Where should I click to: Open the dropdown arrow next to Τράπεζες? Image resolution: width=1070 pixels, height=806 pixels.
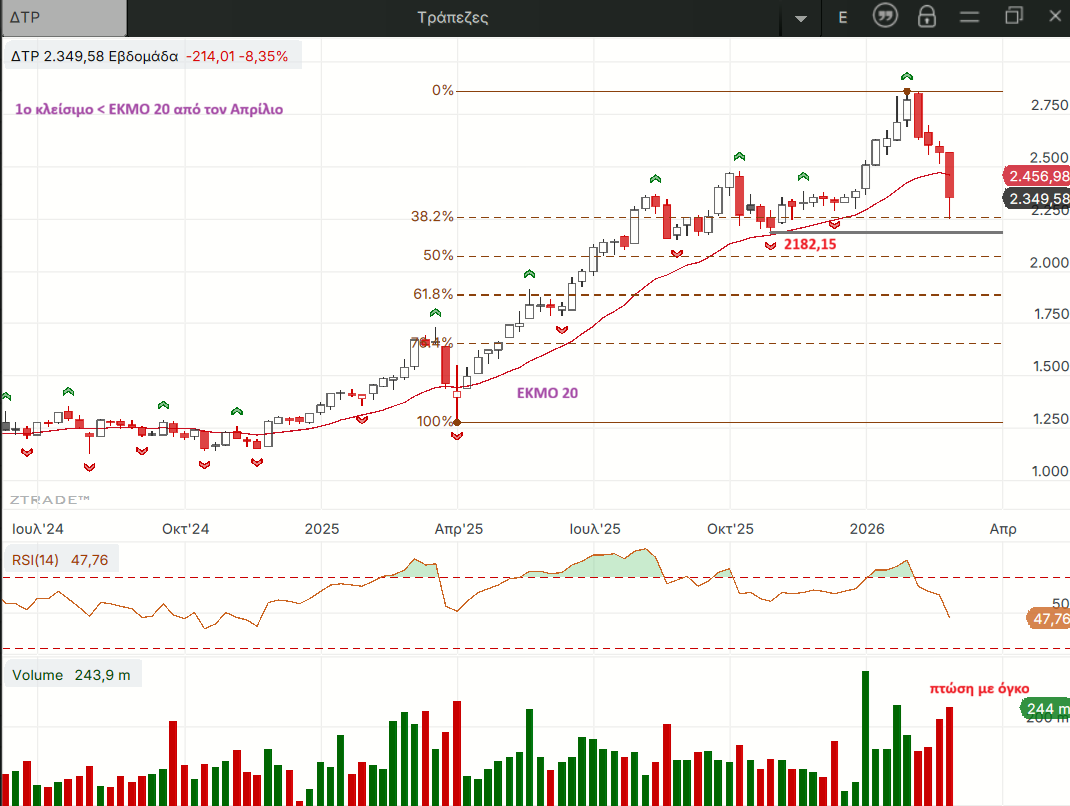[800, 18]
